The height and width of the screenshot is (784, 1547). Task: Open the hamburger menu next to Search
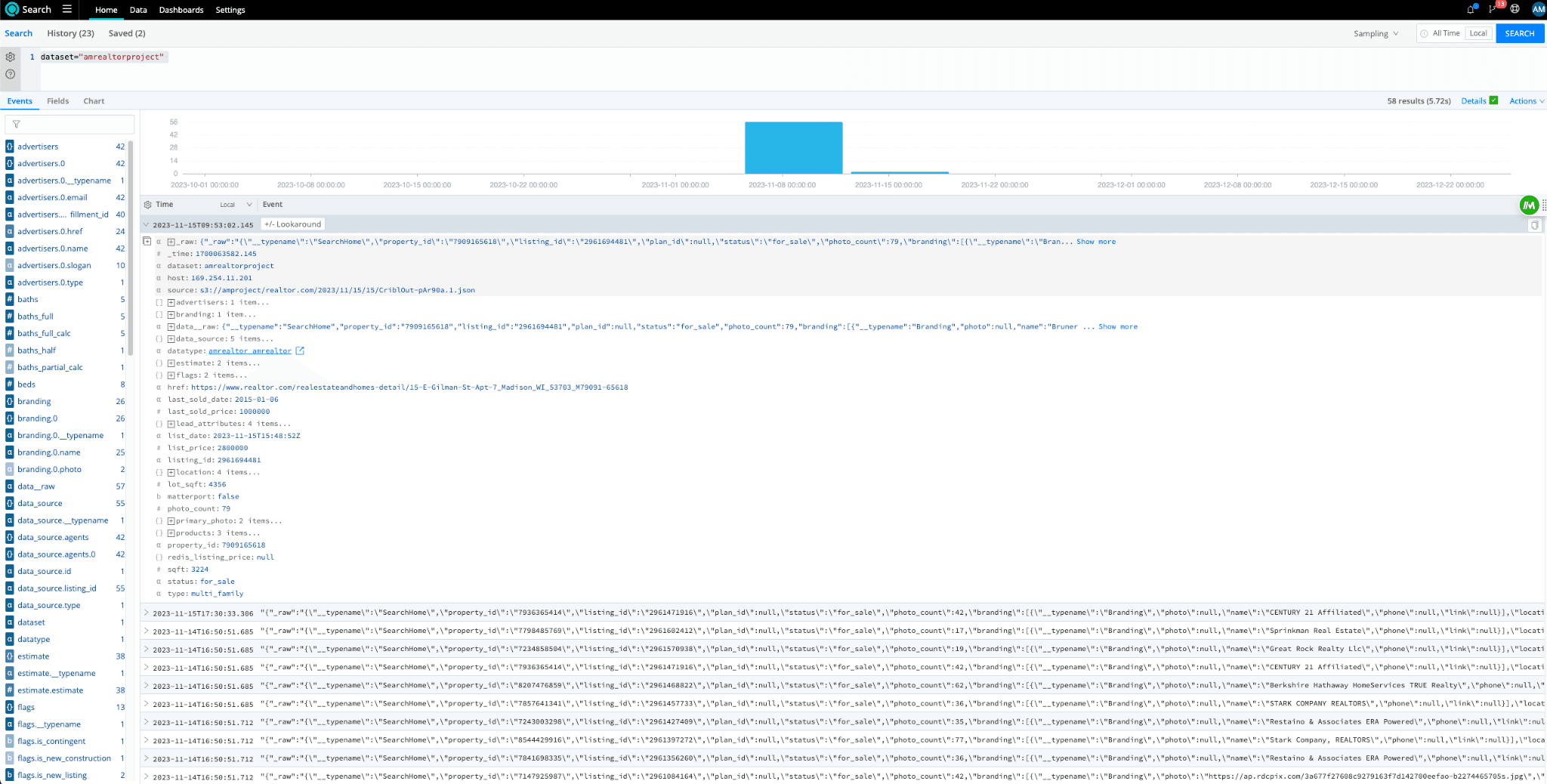click(x=67, y=10)
